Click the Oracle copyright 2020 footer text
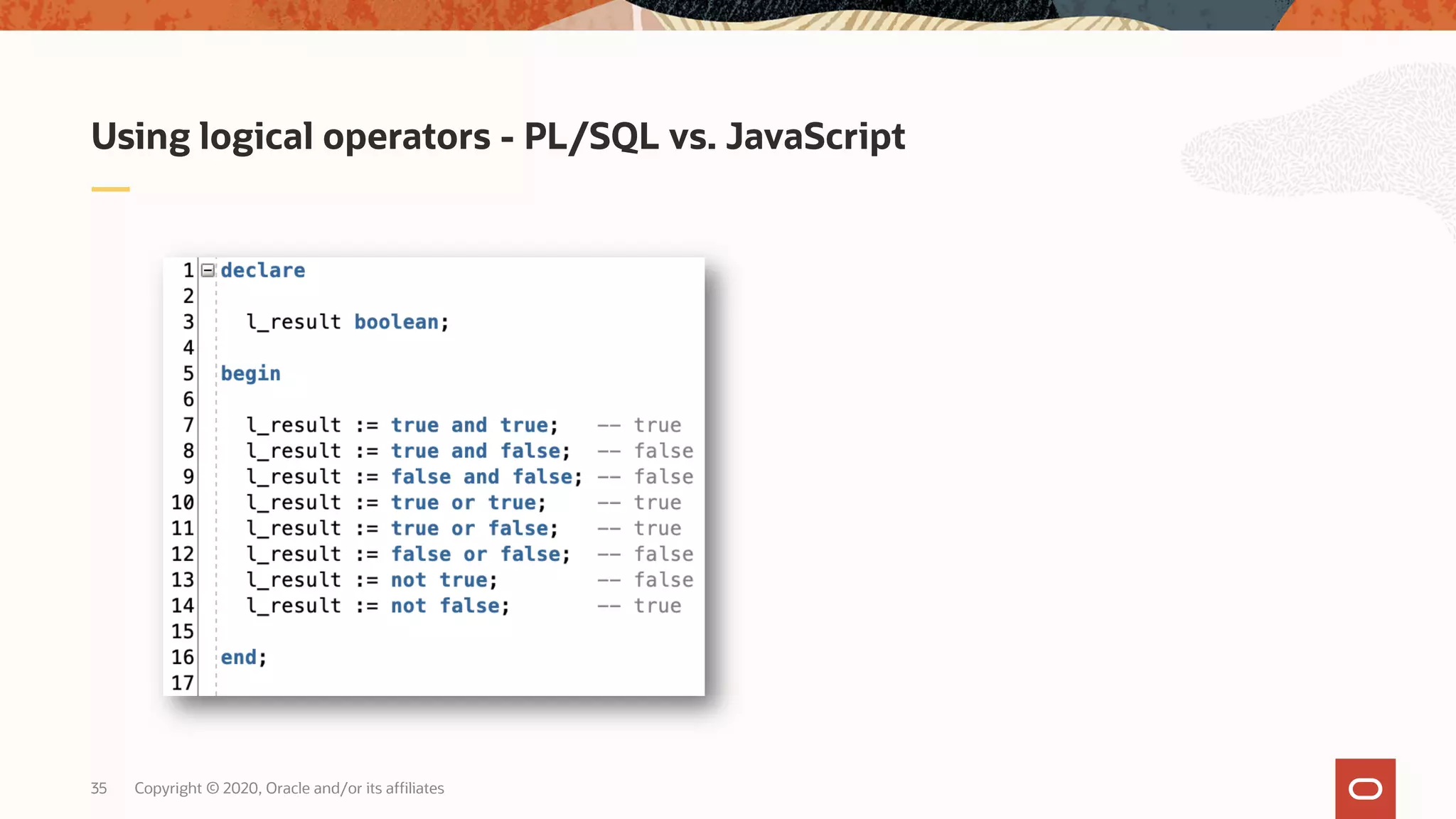 tap(289, 788)
